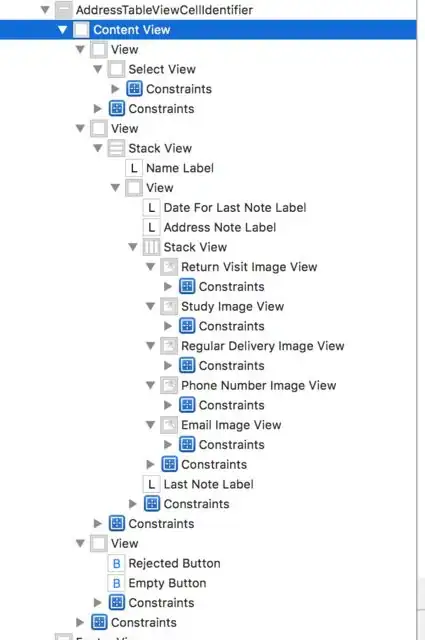425x640 pixels.
Task: Select the Address Note Label item
Action: [220, 227]
